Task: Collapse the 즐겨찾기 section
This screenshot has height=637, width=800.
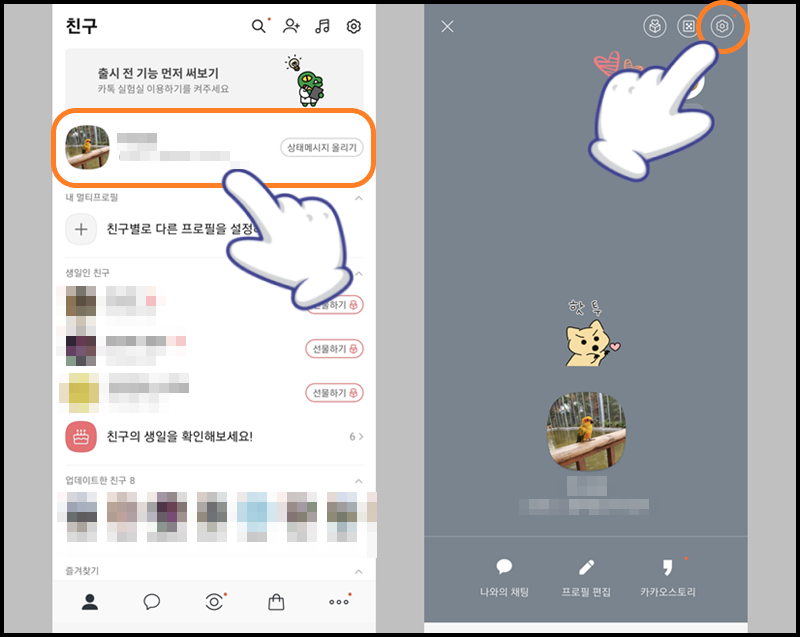Action: click(359, 571)
